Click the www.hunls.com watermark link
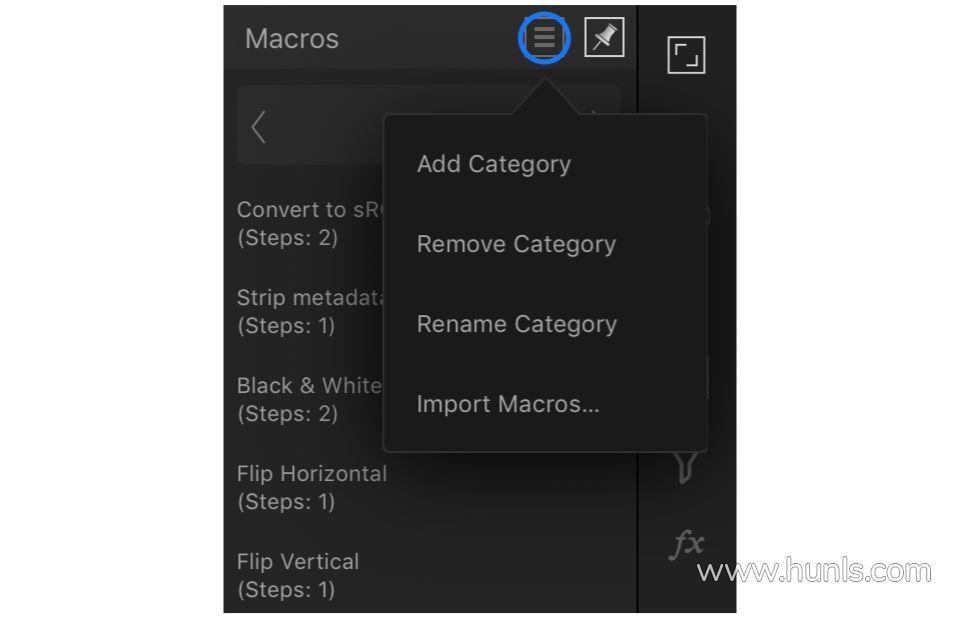The height and width of the screenshot is (625, 960). click(x=814, y=571)
